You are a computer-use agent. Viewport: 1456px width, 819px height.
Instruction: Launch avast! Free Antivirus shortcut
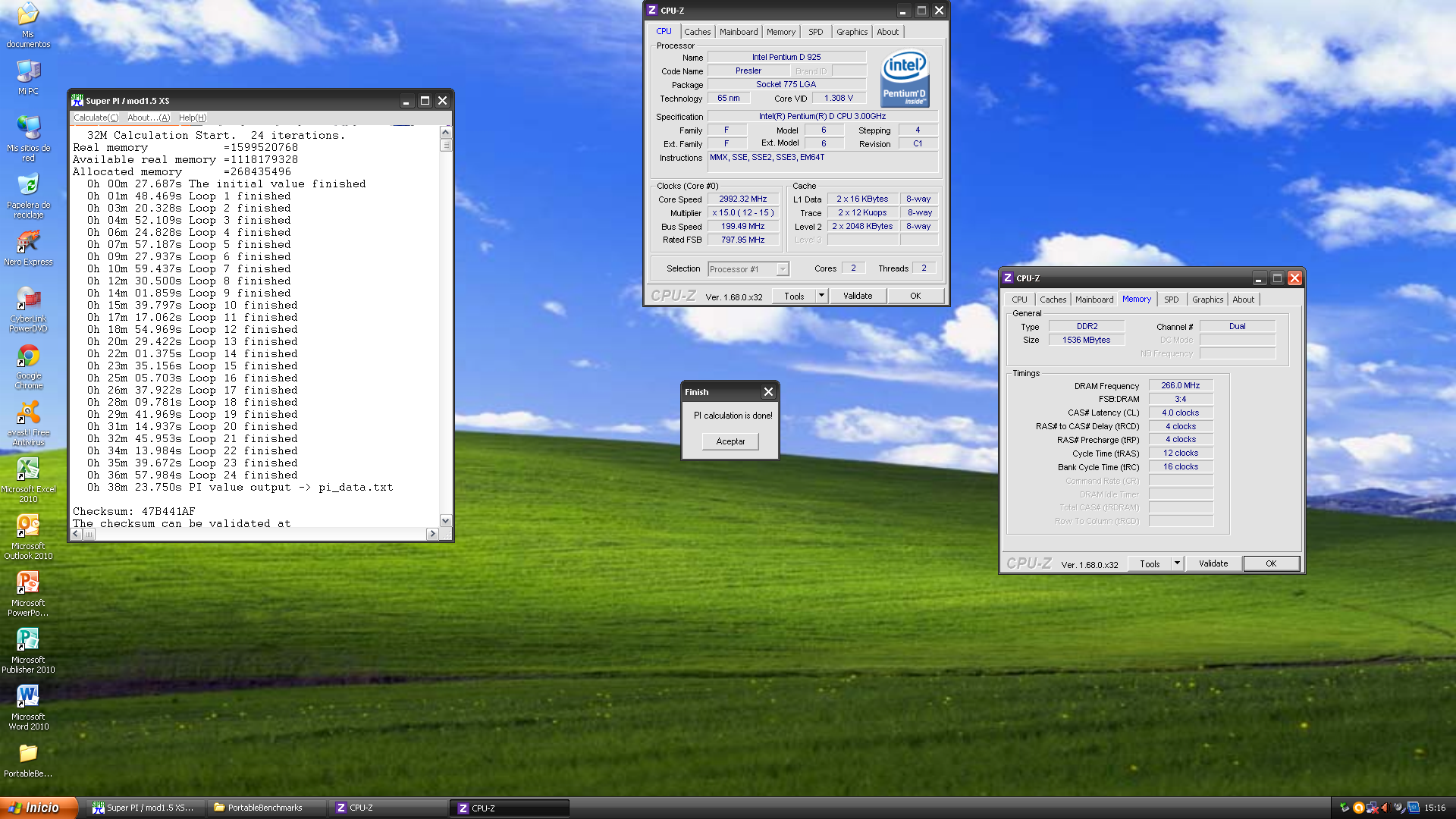(x=28, y=423)
